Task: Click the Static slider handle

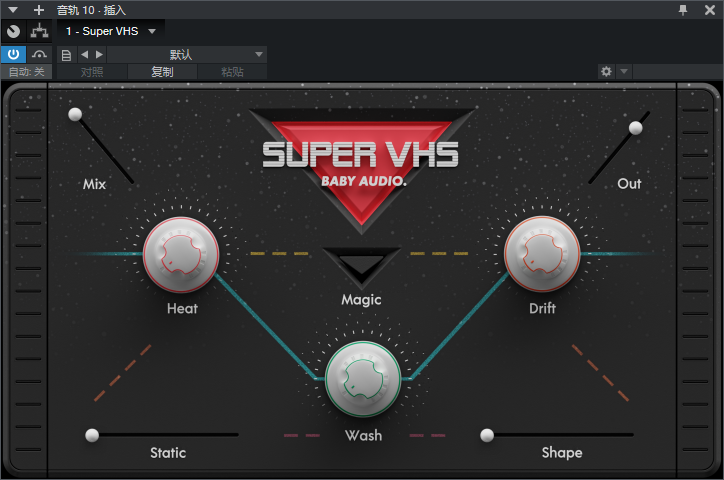Action: click(x=92, y=435)
